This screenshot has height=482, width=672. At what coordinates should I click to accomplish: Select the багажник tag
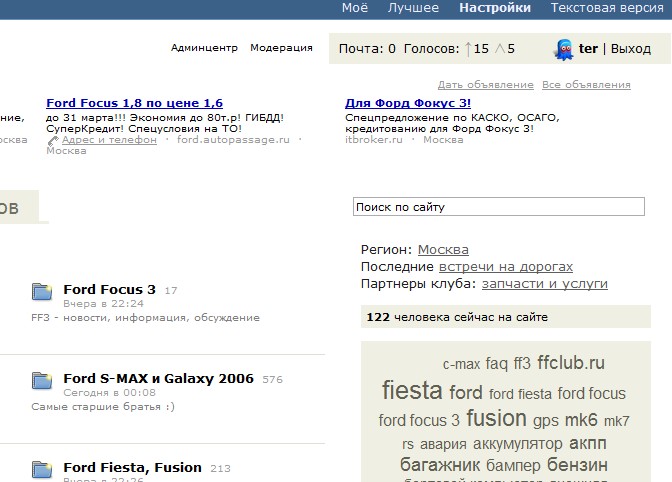[440, 465]
